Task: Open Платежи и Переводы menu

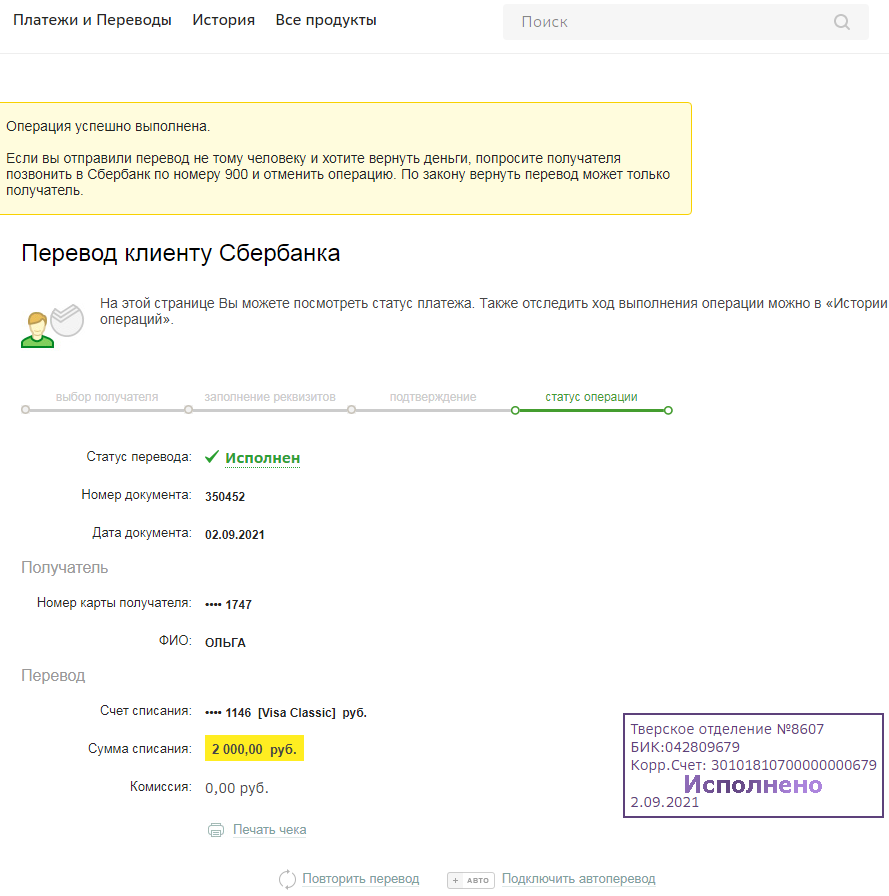Action: click(x=92, y=20)
